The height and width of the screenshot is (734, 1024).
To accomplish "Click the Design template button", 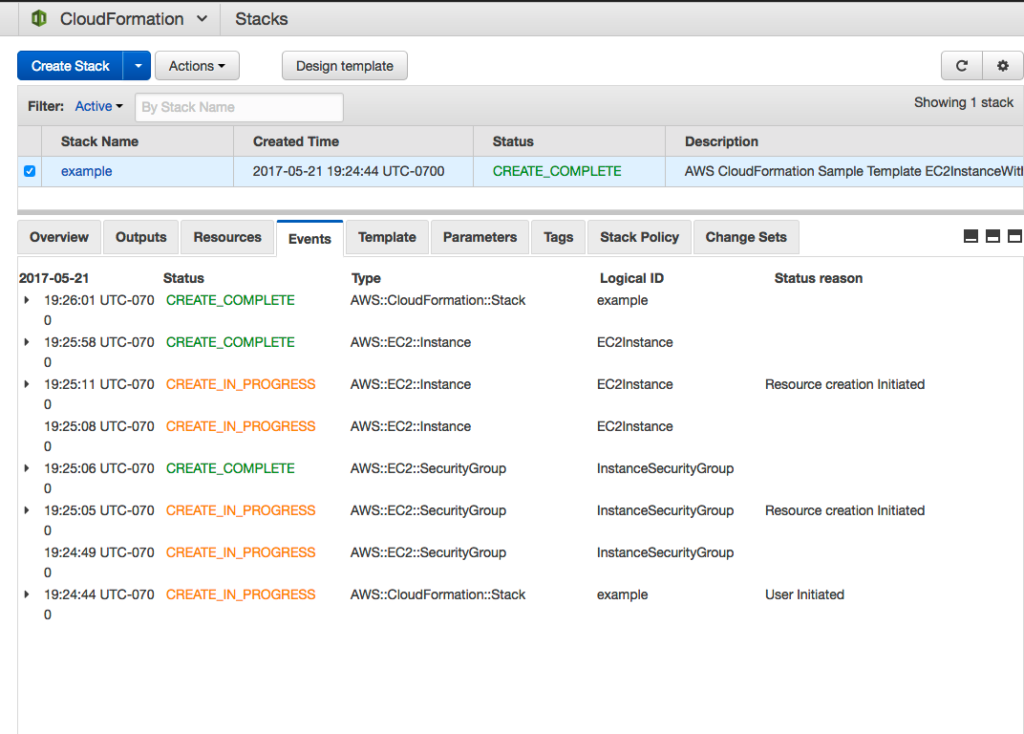I will 344,65.
